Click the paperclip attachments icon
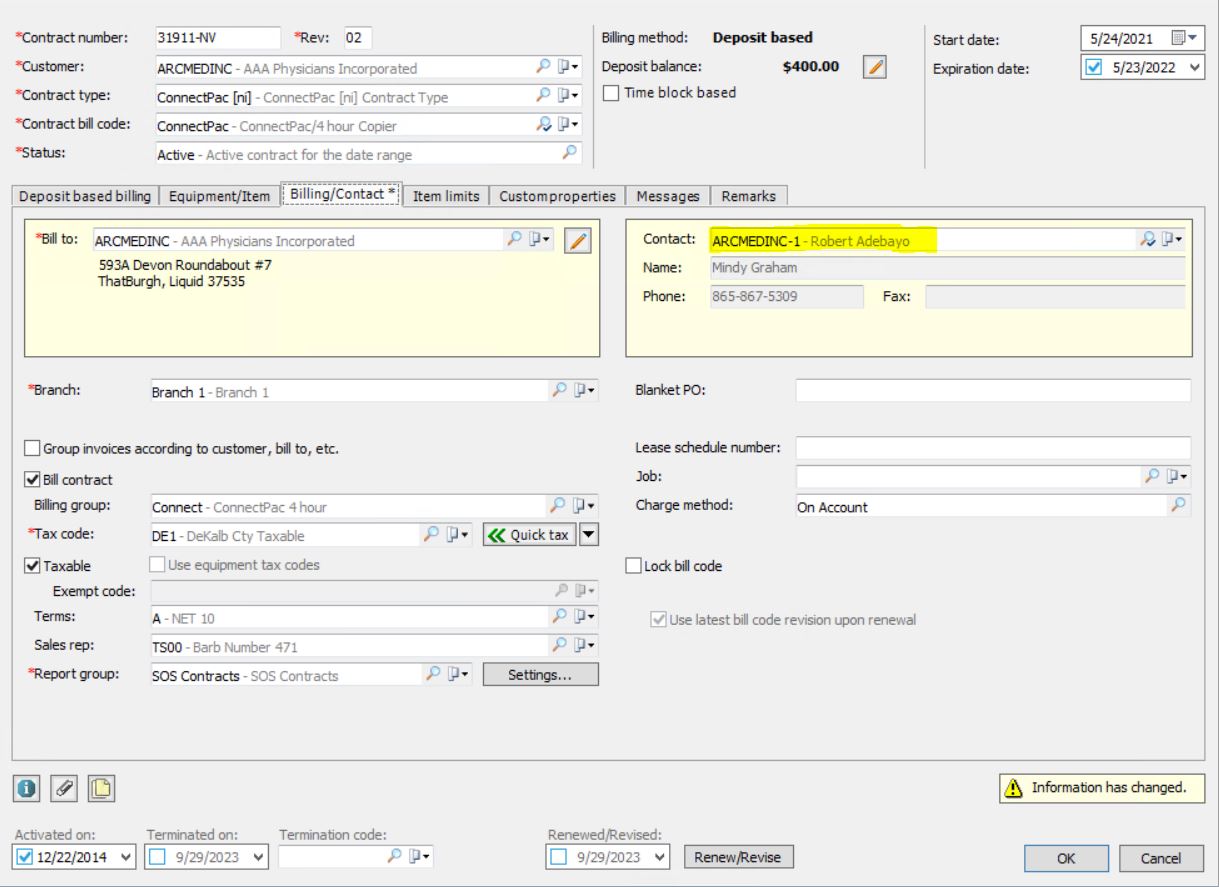1219x887 pixels. 65,788
